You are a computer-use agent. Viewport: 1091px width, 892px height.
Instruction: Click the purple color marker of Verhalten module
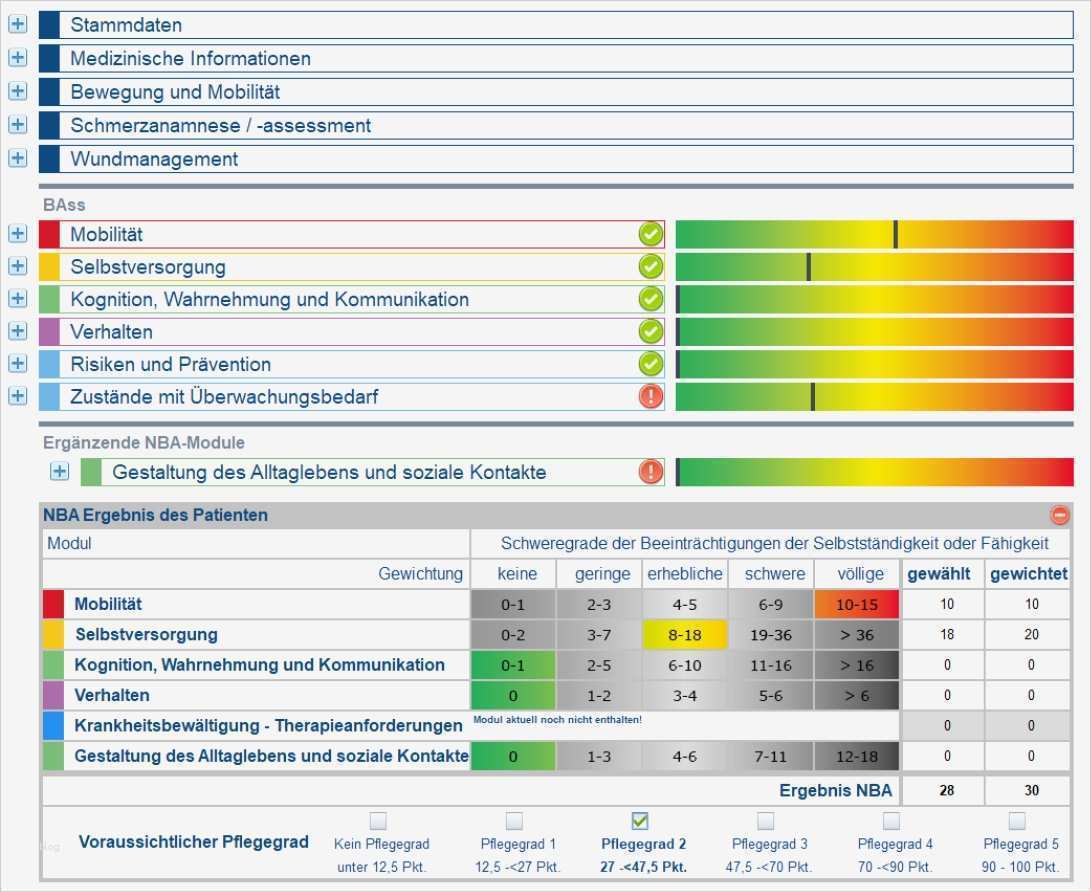click(x=49, y=332)
